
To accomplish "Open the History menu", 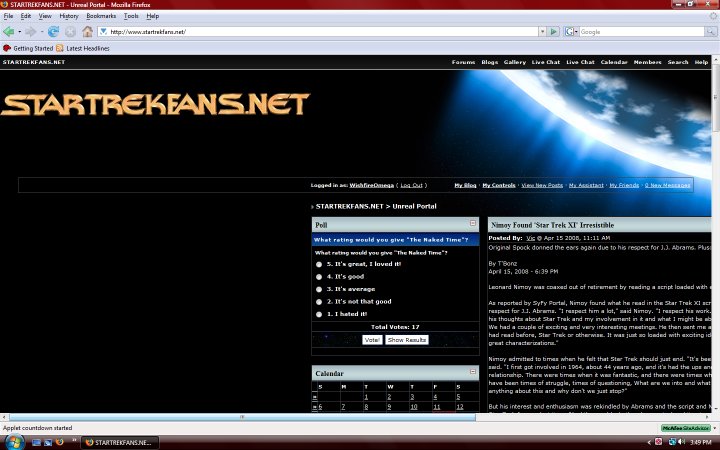I will tap(69, 16).
